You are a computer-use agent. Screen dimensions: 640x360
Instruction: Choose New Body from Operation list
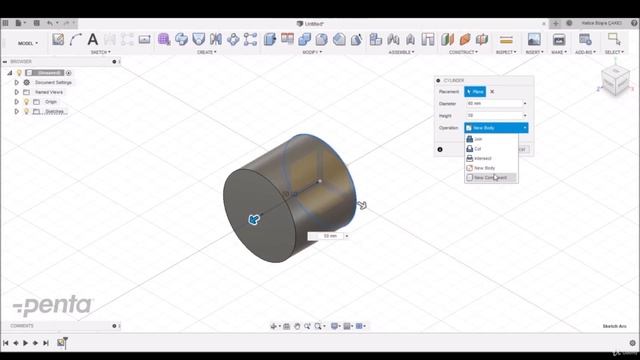point(491,168)
